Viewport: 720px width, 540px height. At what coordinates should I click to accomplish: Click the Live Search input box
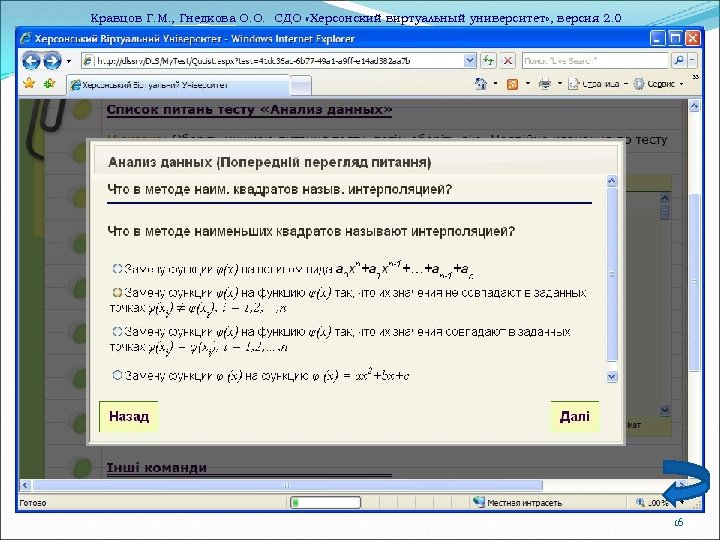595,61
